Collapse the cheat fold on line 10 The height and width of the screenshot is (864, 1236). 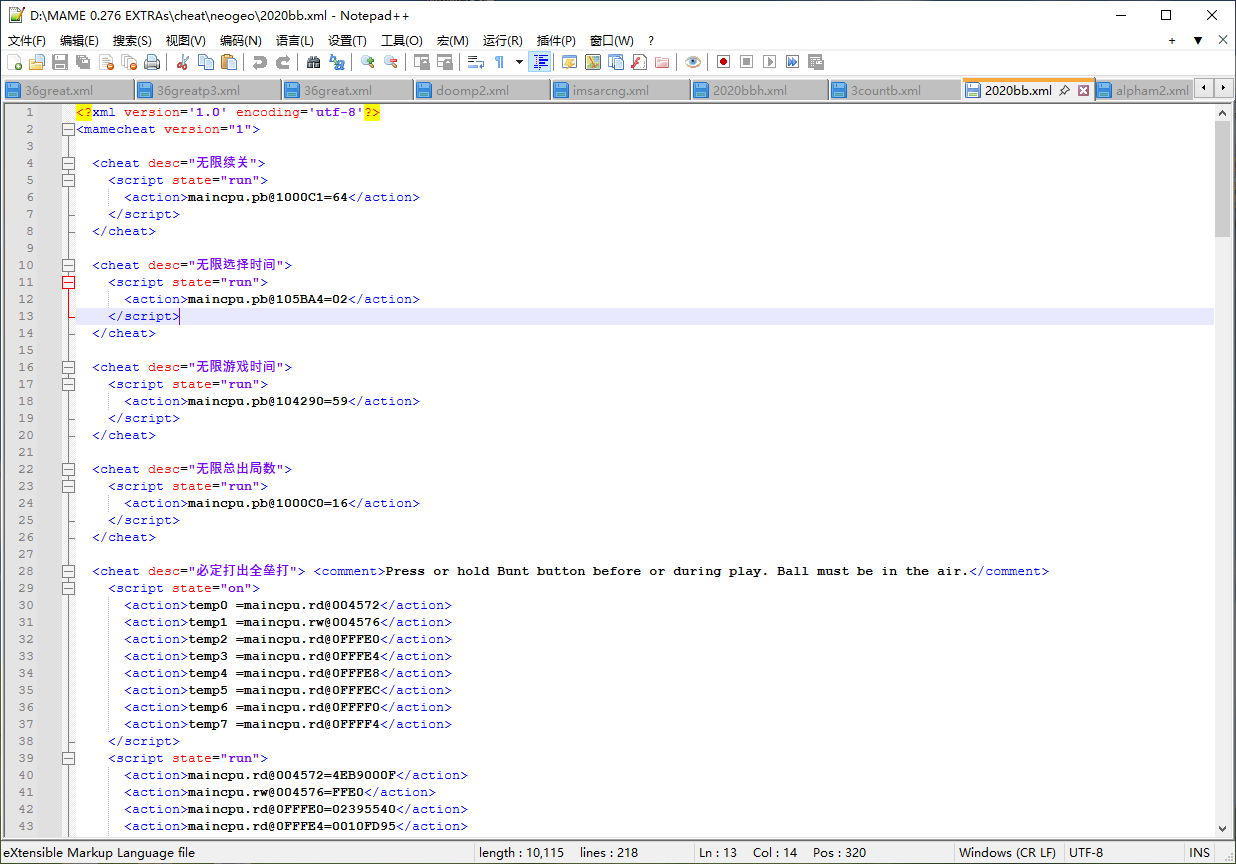[67, 265]
